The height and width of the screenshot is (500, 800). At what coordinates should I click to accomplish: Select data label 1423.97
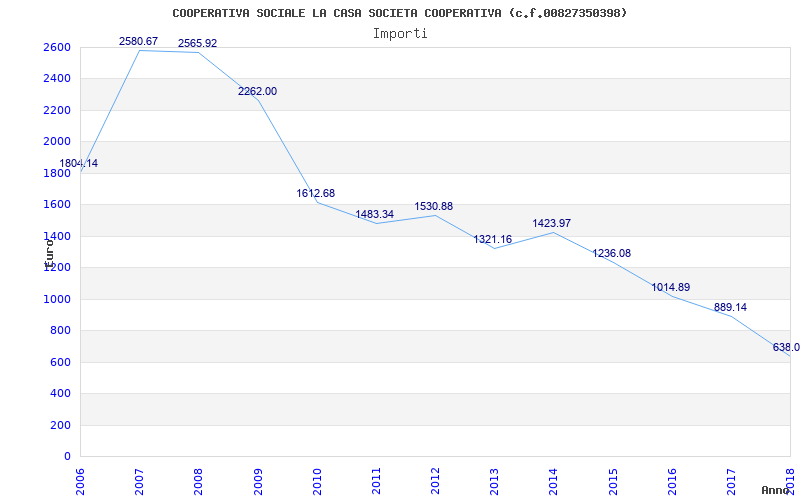[552, 223]
